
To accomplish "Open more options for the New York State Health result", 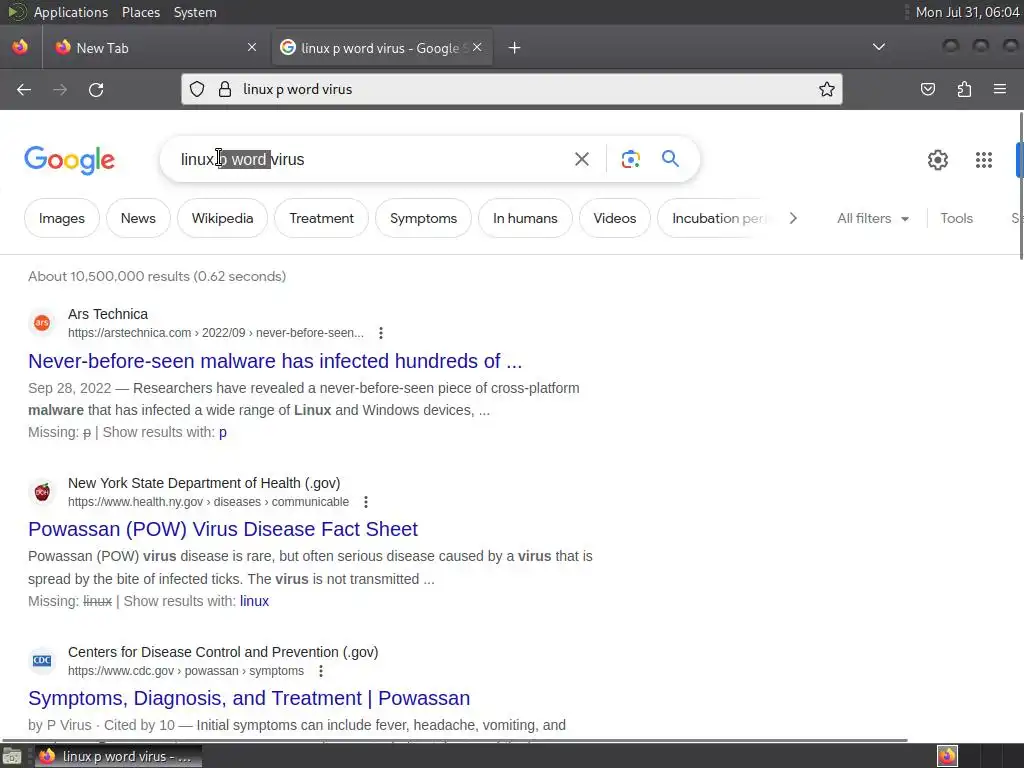I will tap(366, 502).
